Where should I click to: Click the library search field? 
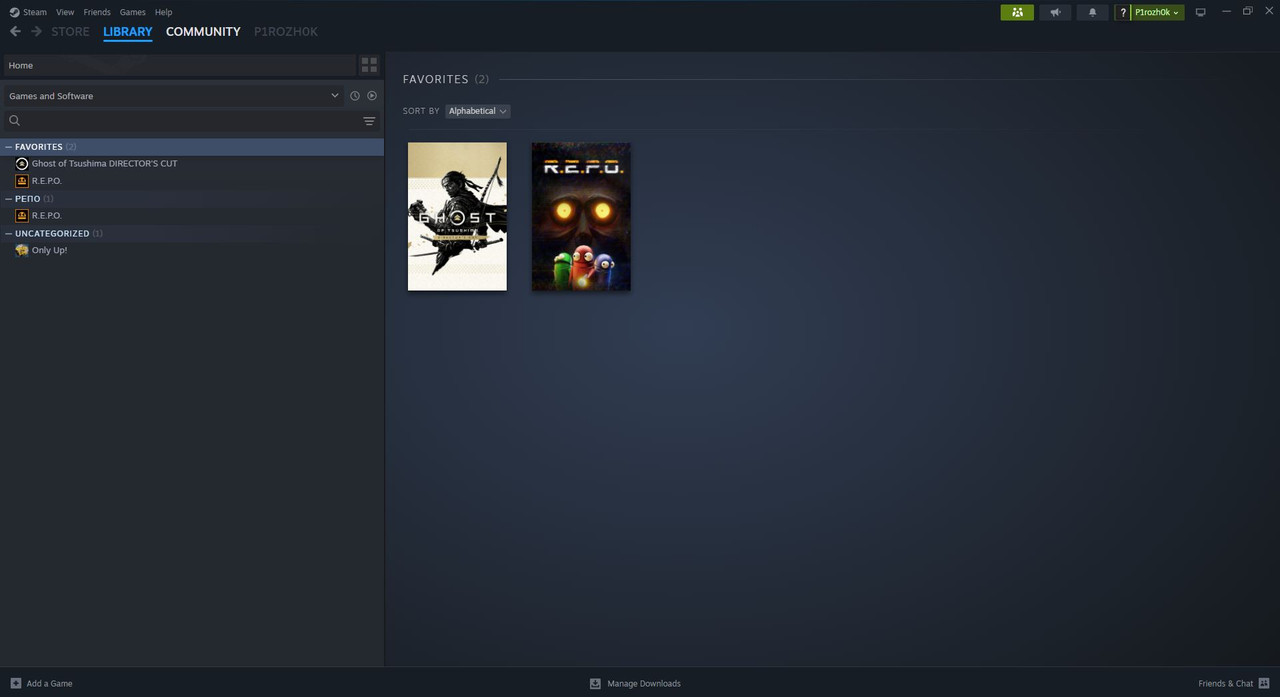[190, 120]
